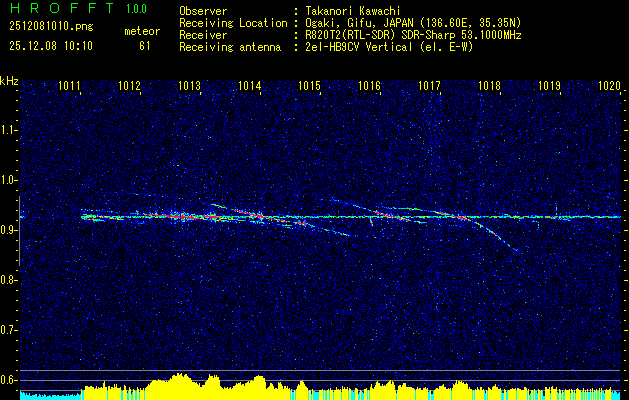Image resolution: width=629 pixels, height=400 pixels.
Task: Click time marker 1016
Action: click(369, 85)
